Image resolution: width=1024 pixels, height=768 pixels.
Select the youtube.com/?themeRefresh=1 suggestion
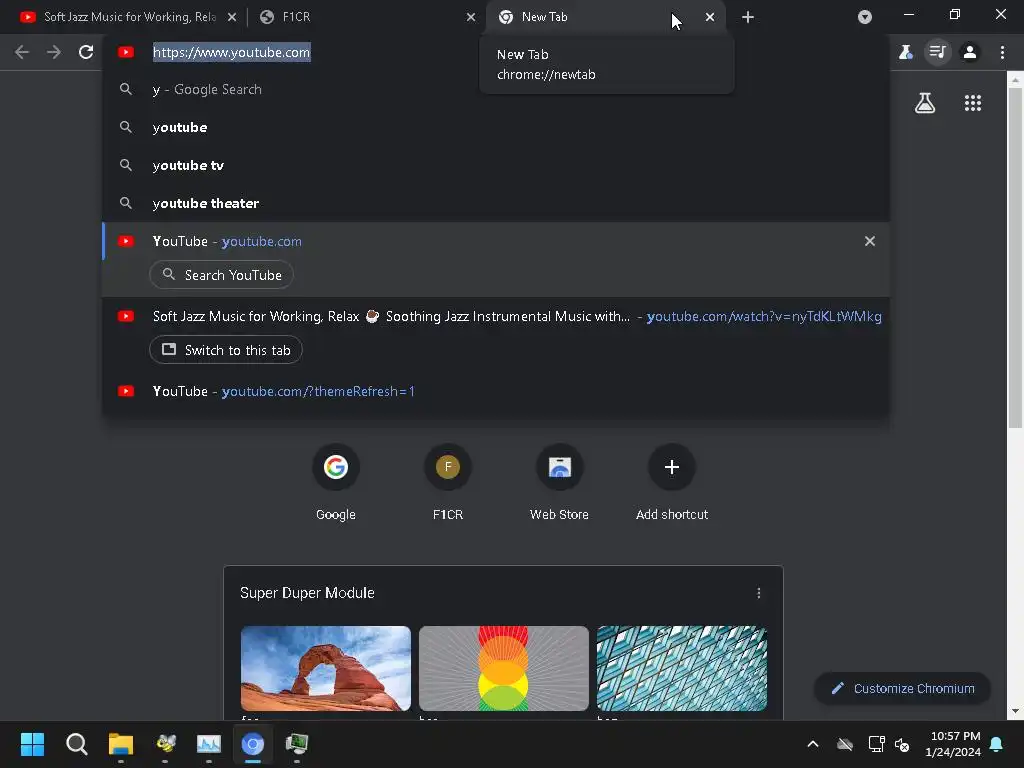click(x=496, y=391)
